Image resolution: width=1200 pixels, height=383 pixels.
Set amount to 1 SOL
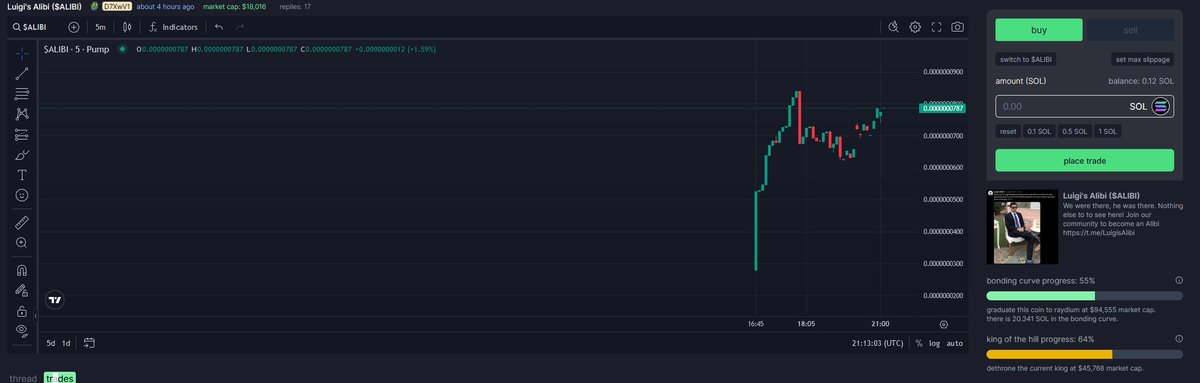coord(1107,131)
